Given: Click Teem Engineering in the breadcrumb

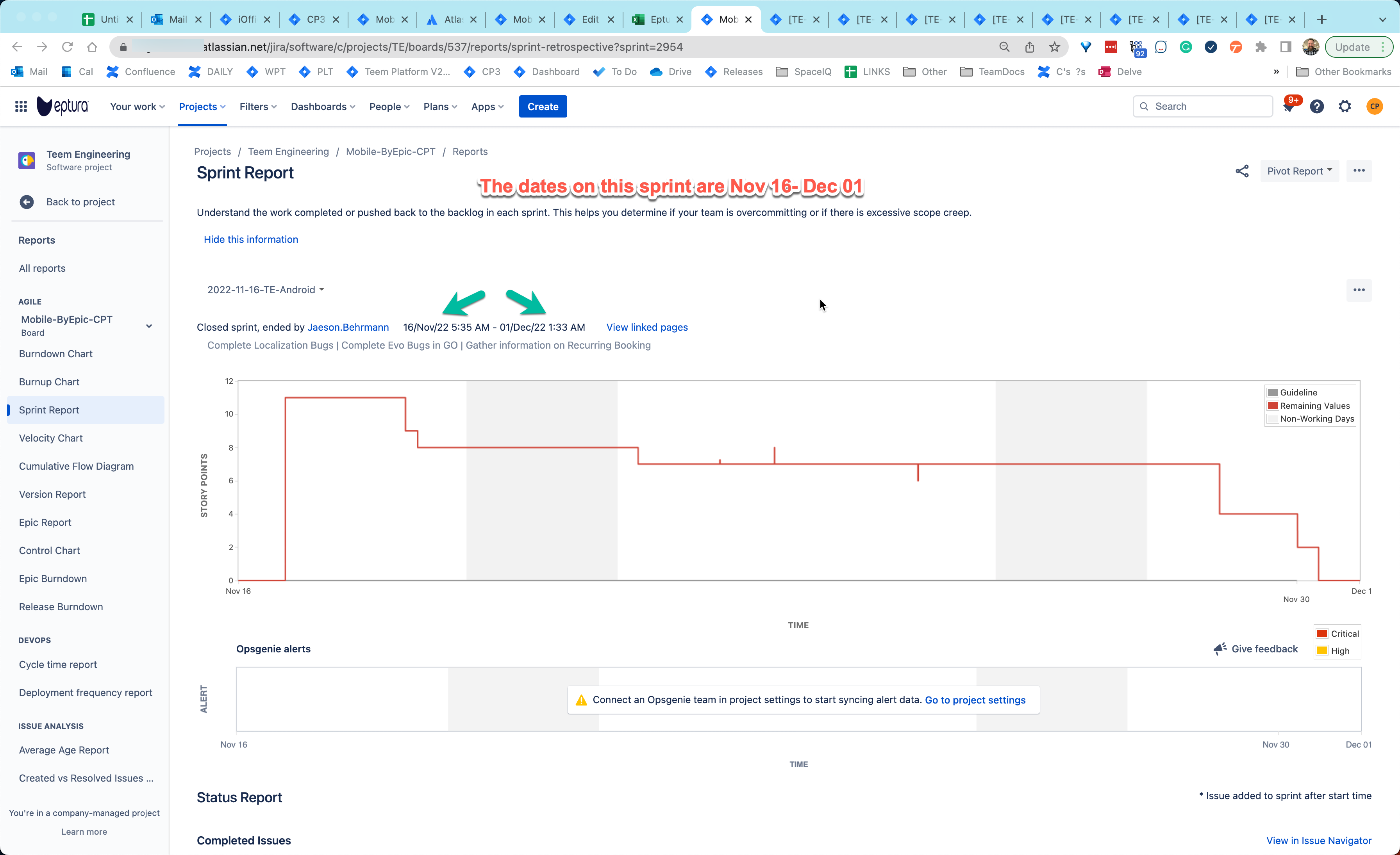Looking at the screenshot, I should coord(288,151).
